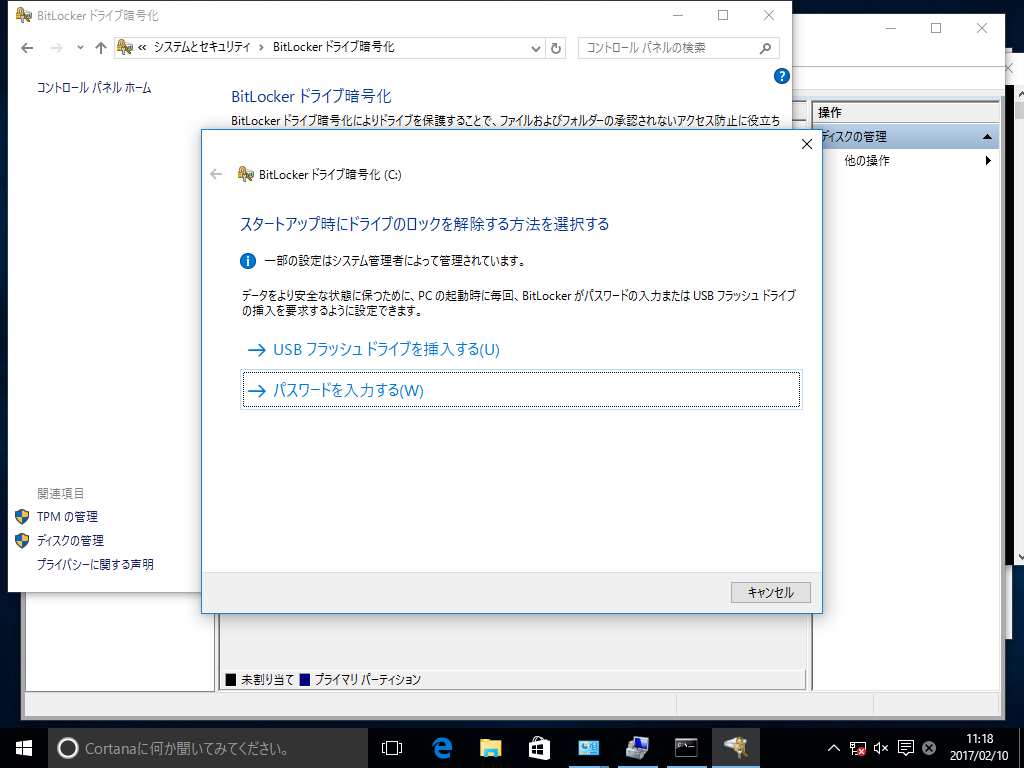Maximize the BitLocker Control Panel window

point(723,15)
